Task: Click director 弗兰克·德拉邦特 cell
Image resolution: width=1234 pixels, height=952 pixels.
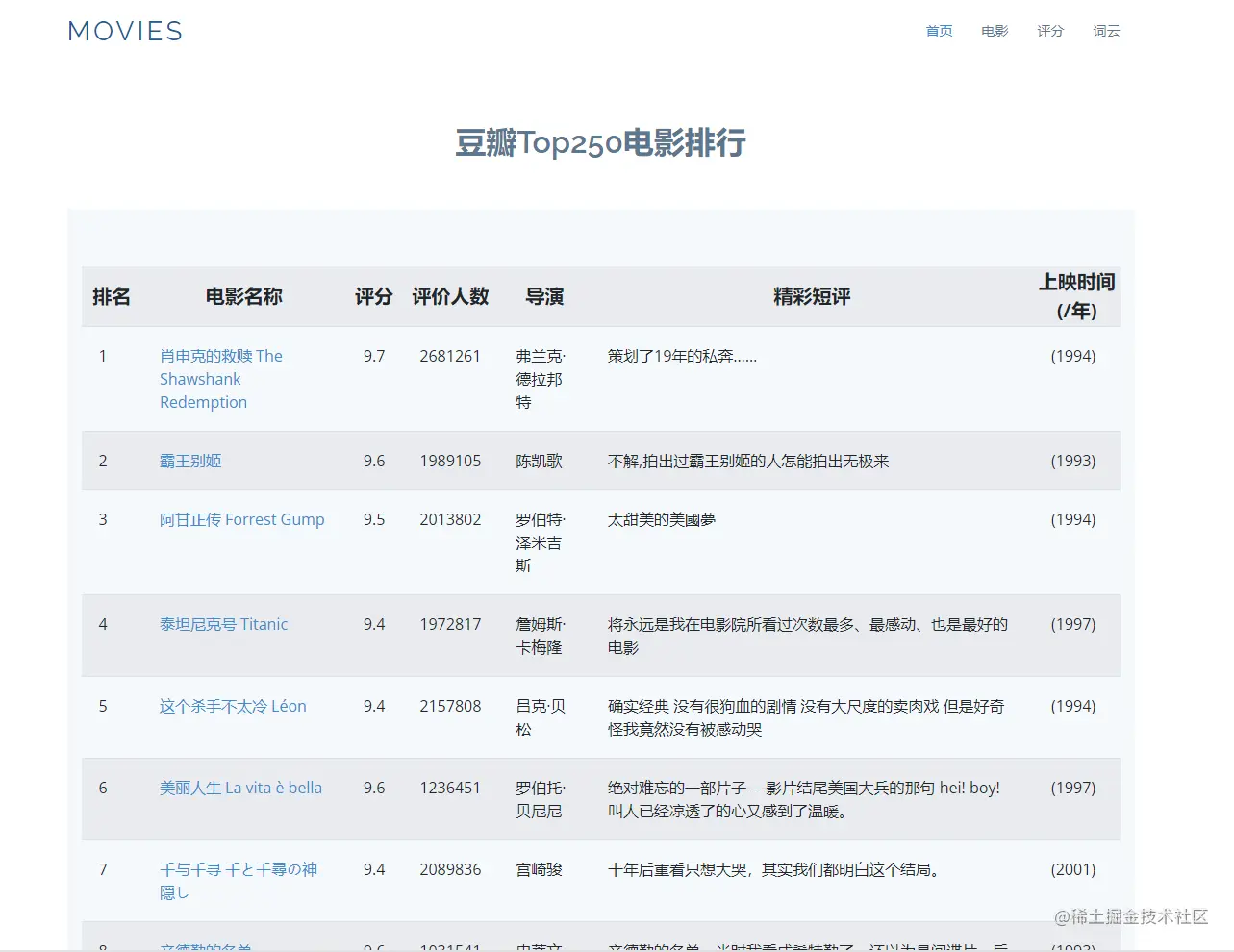Action: 541,379
